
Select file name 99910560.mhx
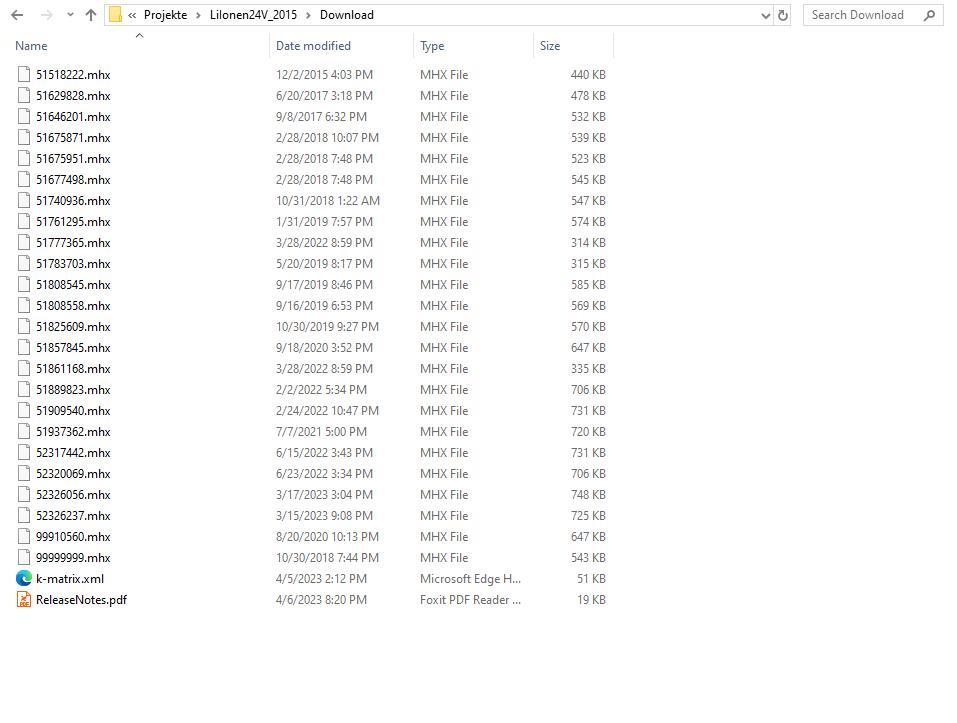73,536
